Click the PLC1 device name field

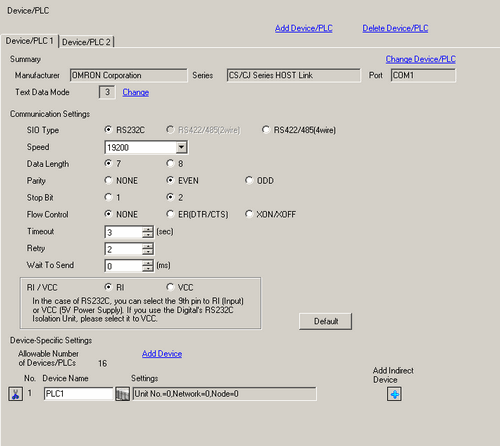coord(78,394)
